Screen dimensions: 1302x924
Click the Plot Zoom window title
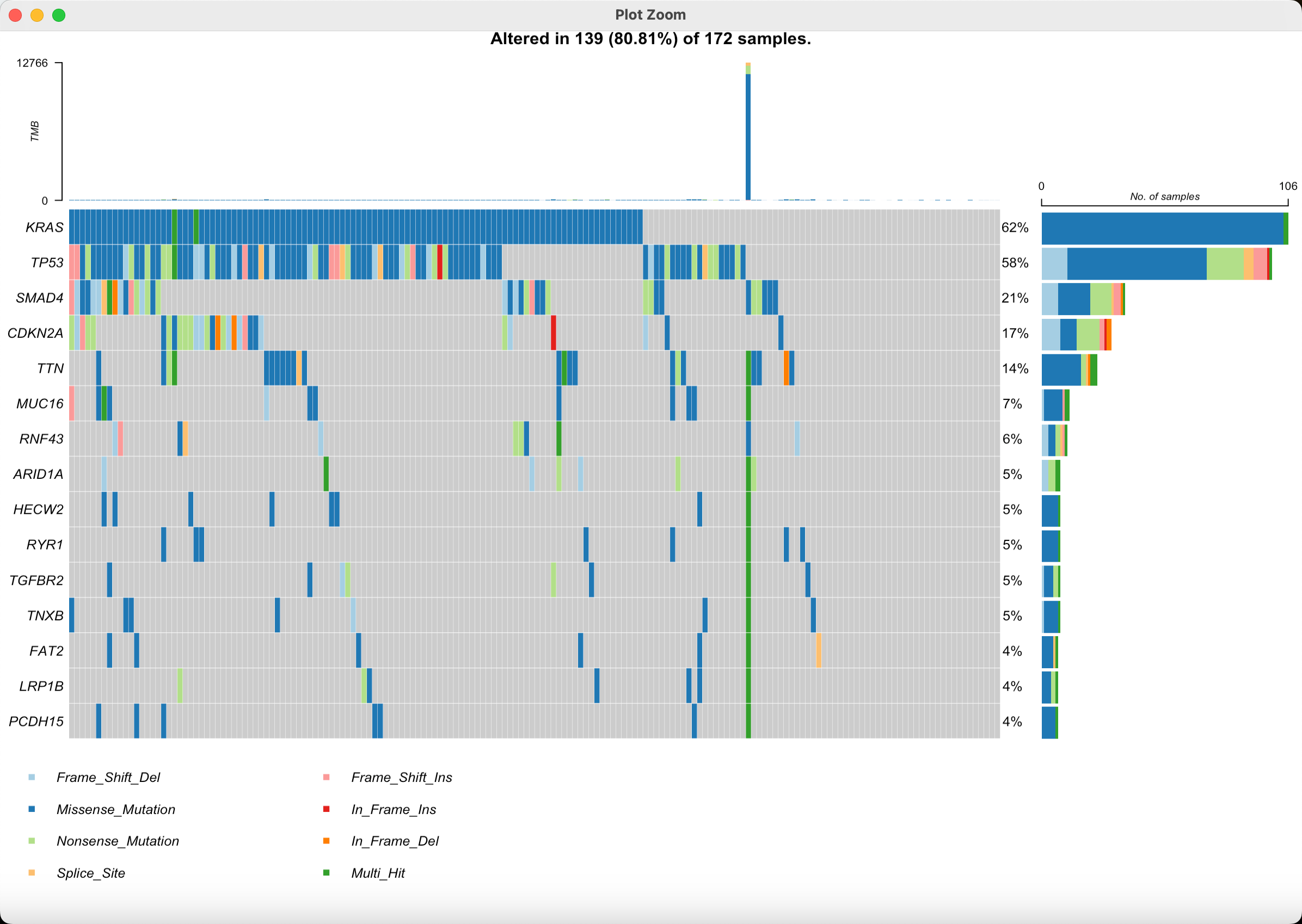650,15
